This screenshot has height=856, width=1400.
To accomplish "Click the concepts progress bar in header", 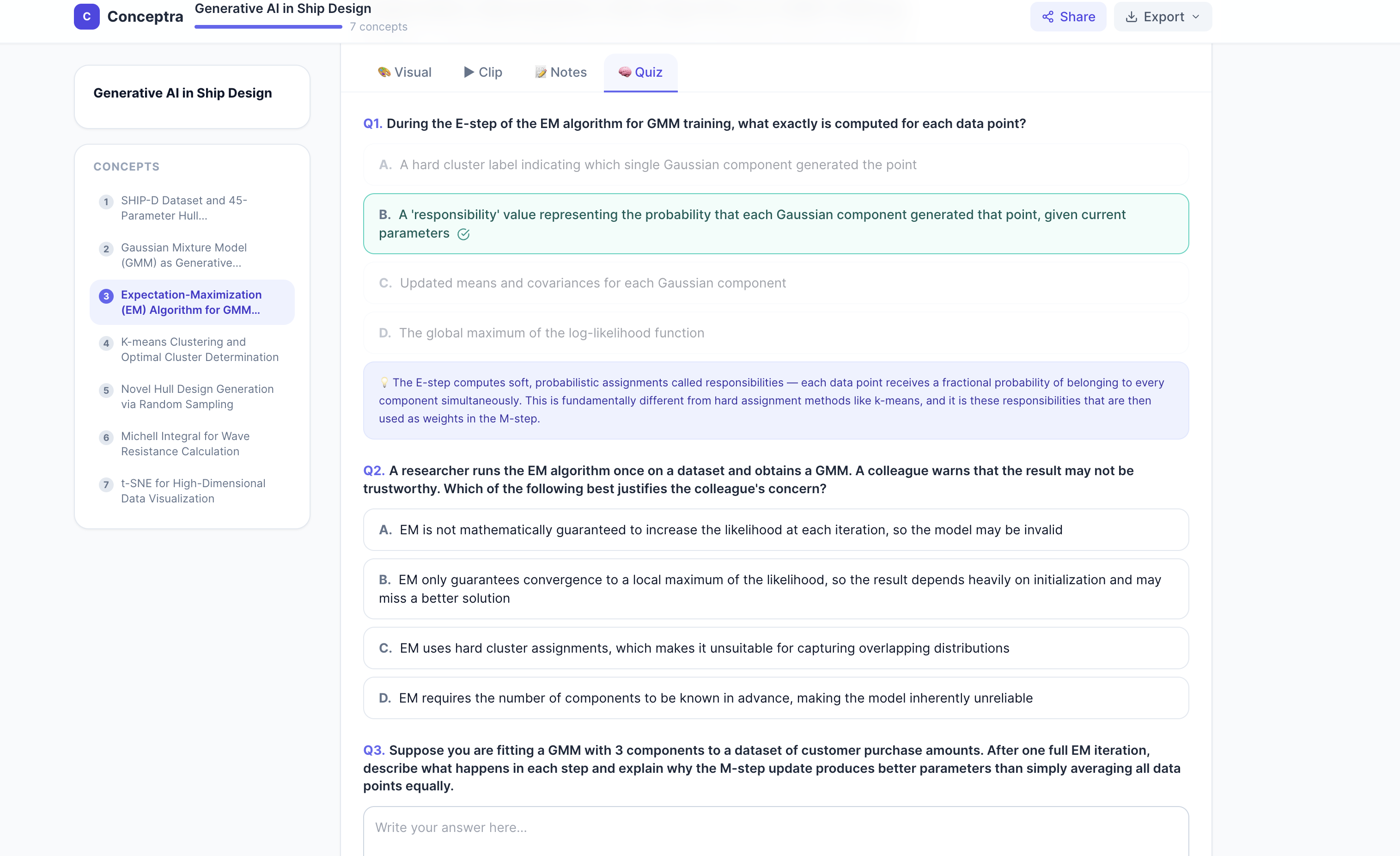I will tap(268, 27).
